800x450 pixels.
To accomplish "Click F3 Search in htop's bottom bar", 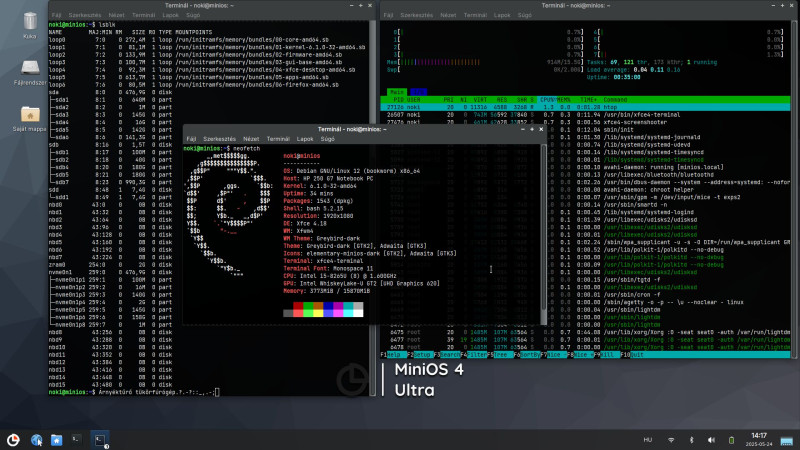I will coord(447,355).
